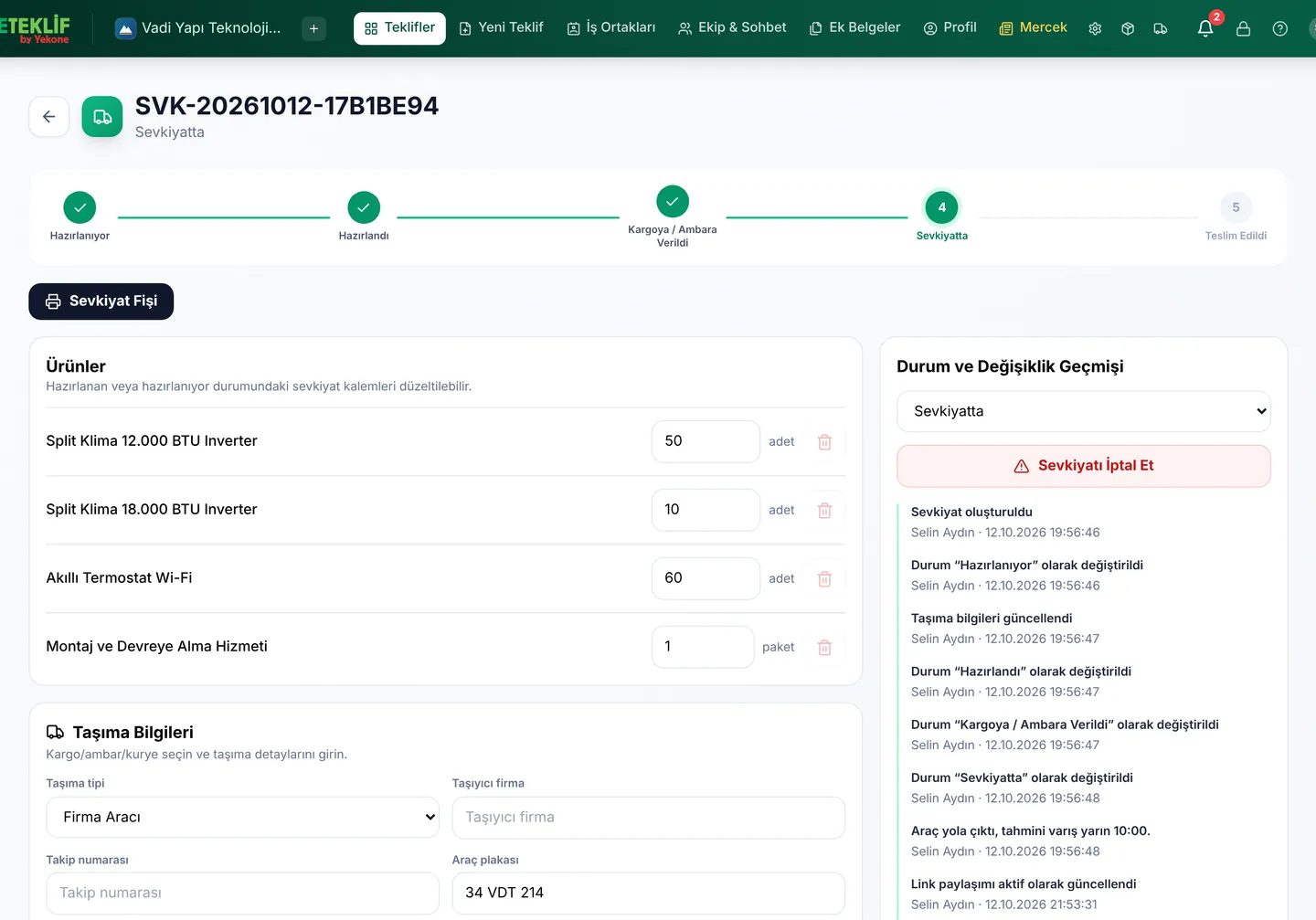Edit the Araç plakası field showing 34 VDT 214
The width and height of the screenshot is (1316, 920).
click(649, 894)
